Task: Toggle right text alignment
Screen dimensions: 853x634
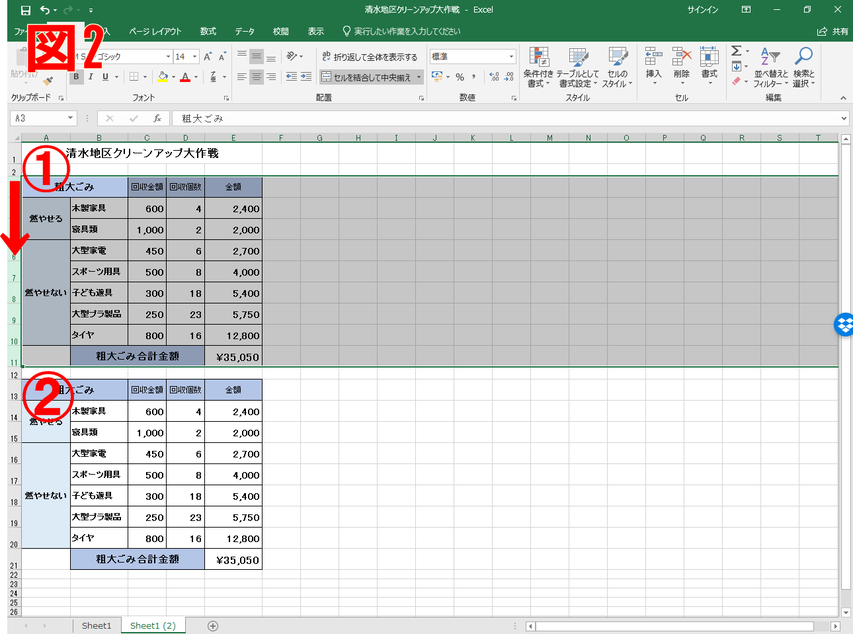Action: click(x=270, y=77)
